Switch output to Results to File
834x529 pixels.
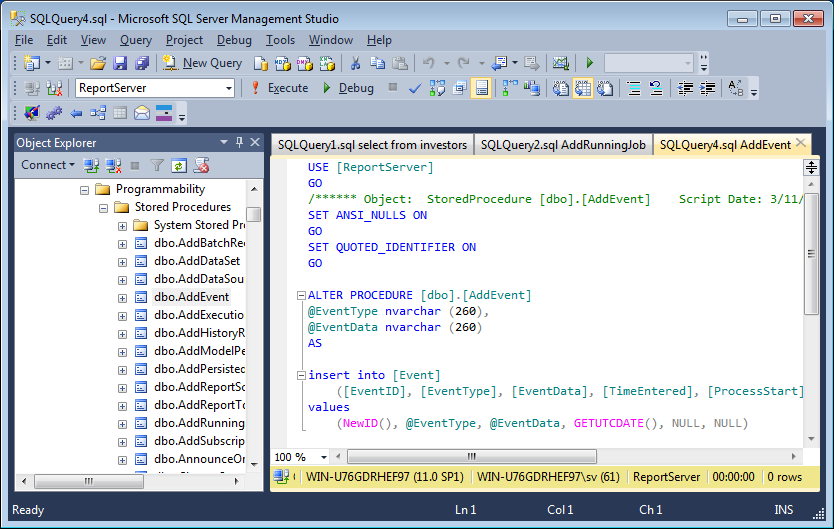pyautogui.click(x=605, y=88)
